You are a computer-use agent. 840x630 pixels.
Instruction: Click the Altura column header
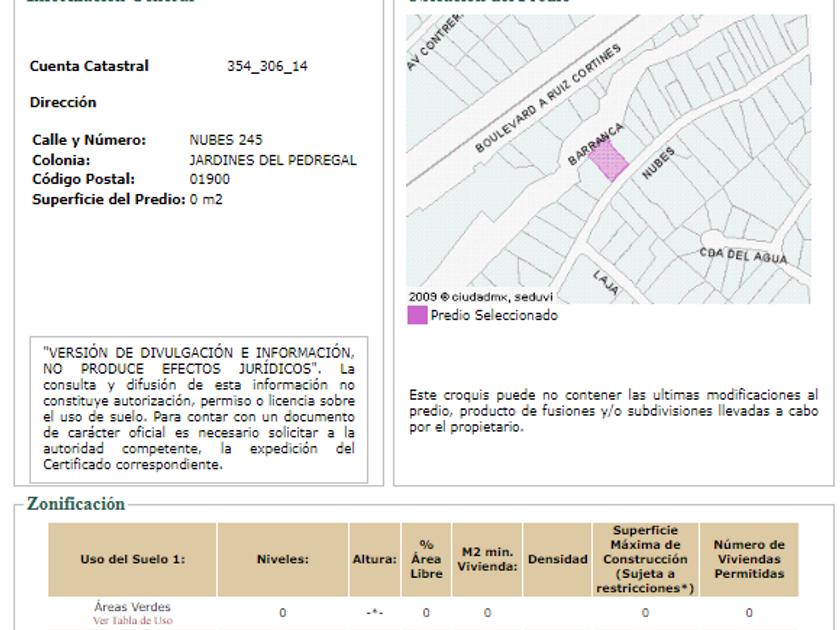(374, 559)
